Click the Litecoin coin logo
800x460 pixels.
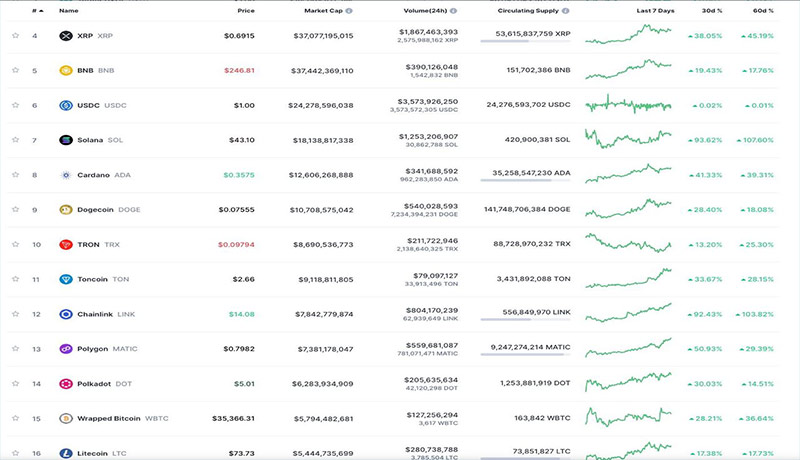(x=66, y=453)
